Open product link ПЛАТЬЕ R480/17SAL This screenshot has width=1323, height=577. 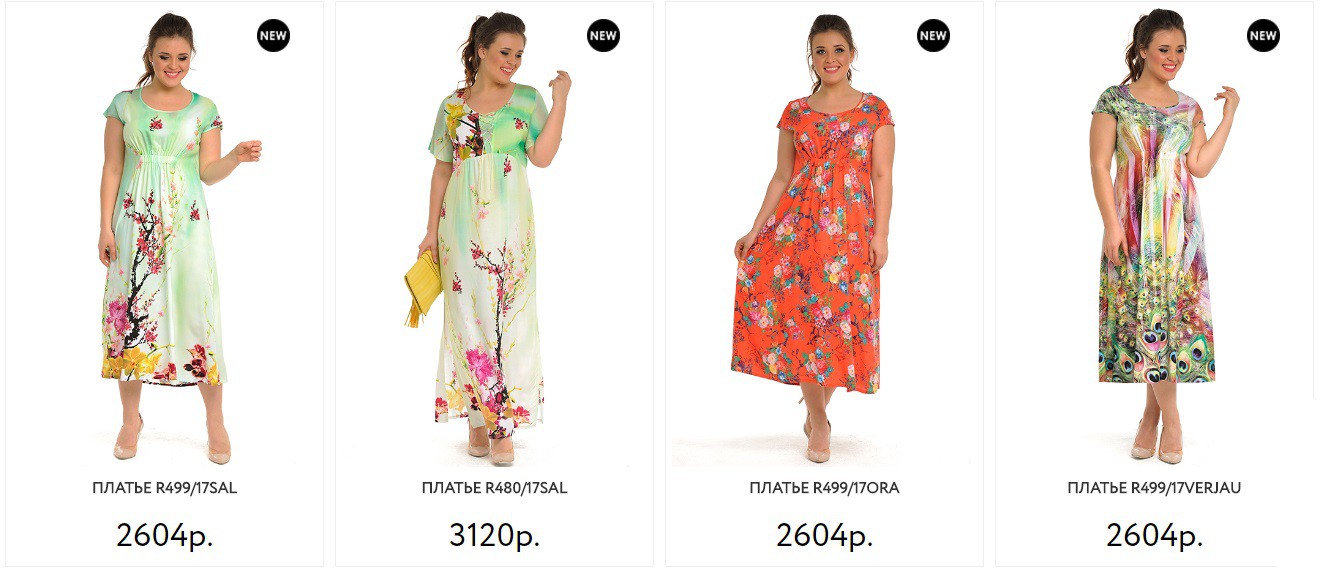click(x=494, y=488)
